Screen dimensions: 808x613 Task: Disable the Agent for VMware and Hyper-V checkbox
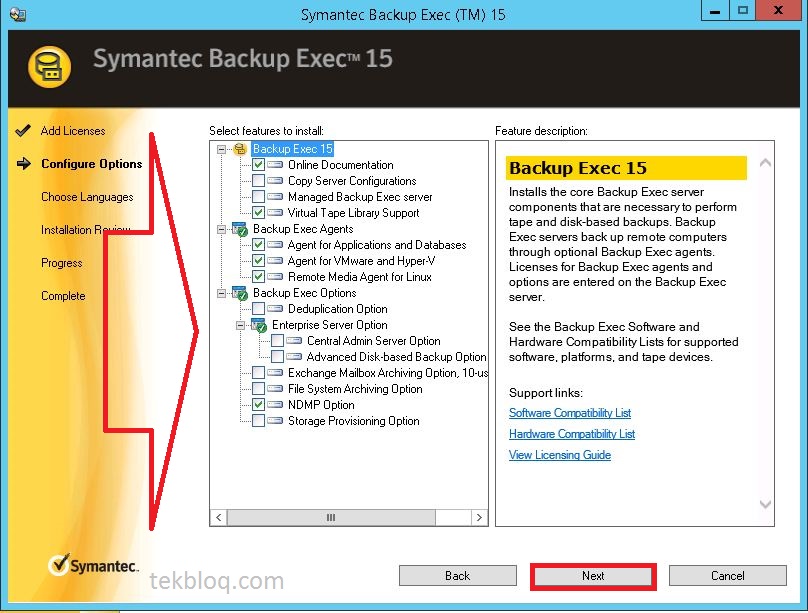point(259,261)
